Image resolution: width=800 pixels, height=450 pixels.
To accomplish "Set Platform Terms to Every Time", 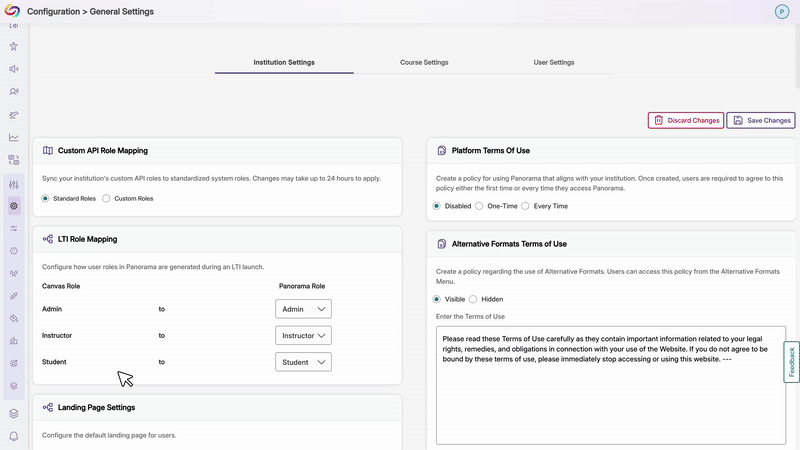I will [526, 206].
